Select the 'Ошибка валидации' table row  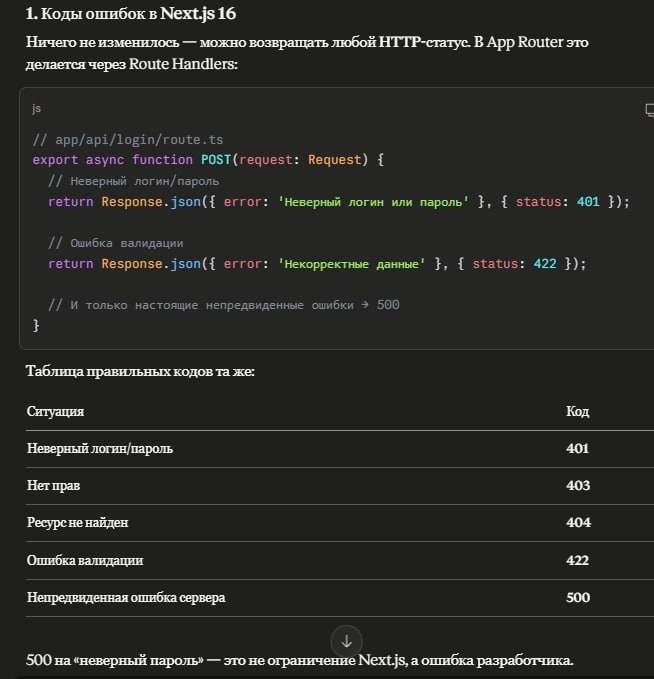pos(340,560)
